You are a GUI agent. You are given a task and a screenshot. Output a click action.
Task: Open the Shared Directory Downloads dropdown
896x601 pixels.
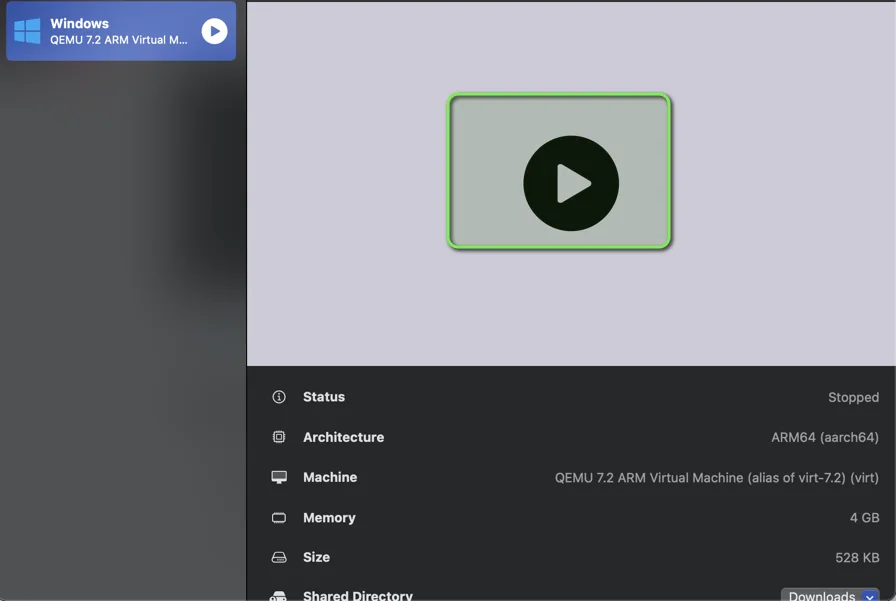(x=830, y=595)
